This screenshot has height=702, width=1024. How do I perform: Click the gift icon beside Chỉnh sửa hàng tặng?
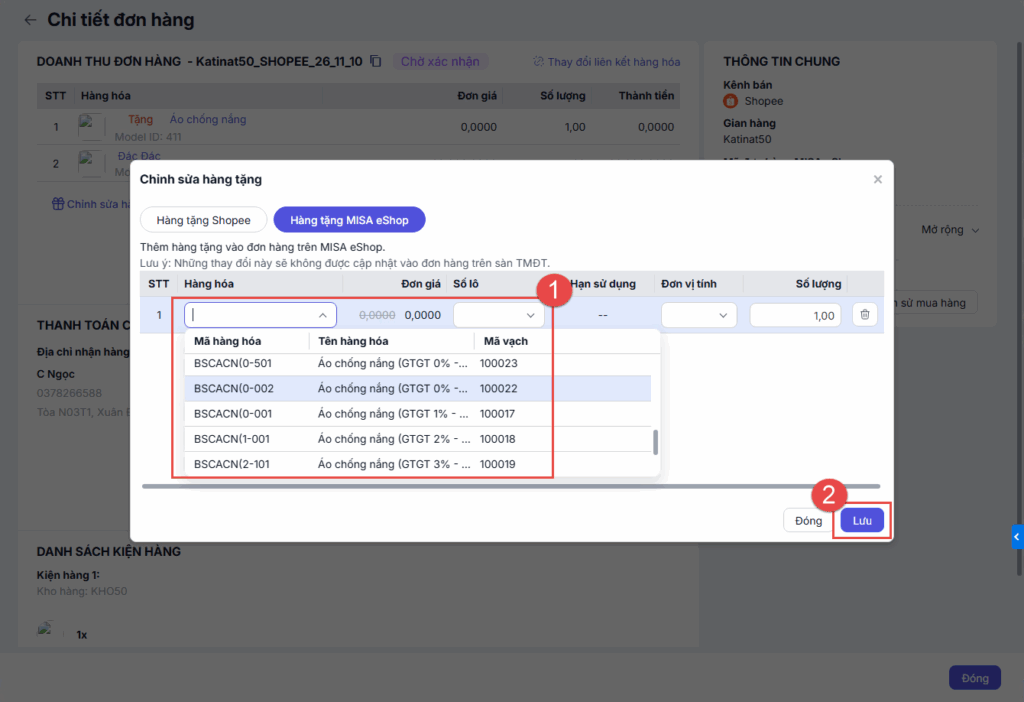pos(57,204)
